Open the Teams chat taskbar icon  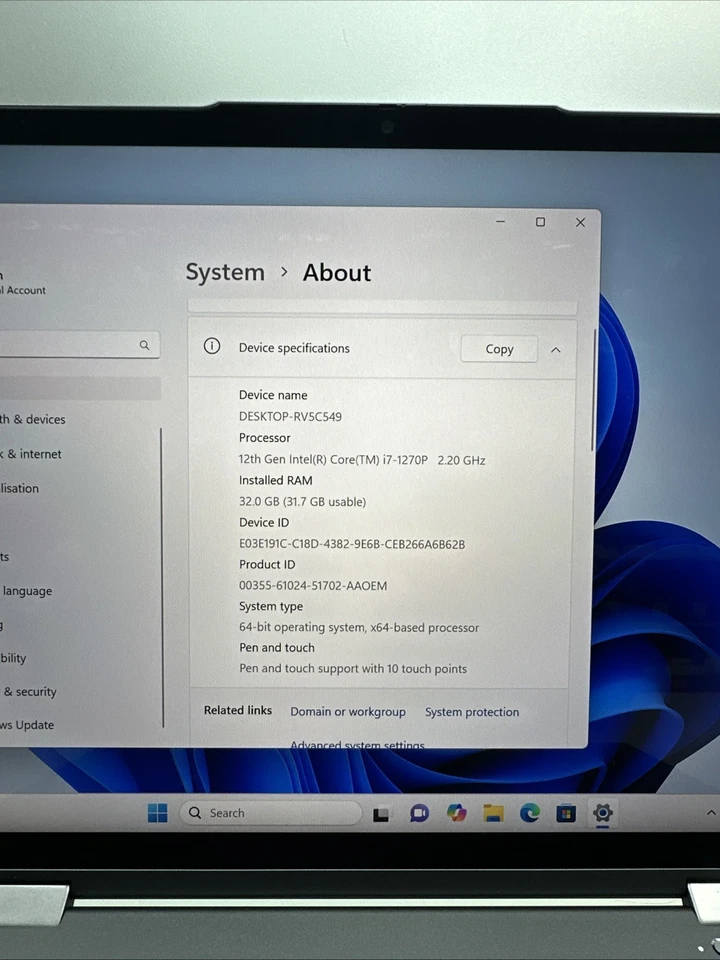click(419, 814)
